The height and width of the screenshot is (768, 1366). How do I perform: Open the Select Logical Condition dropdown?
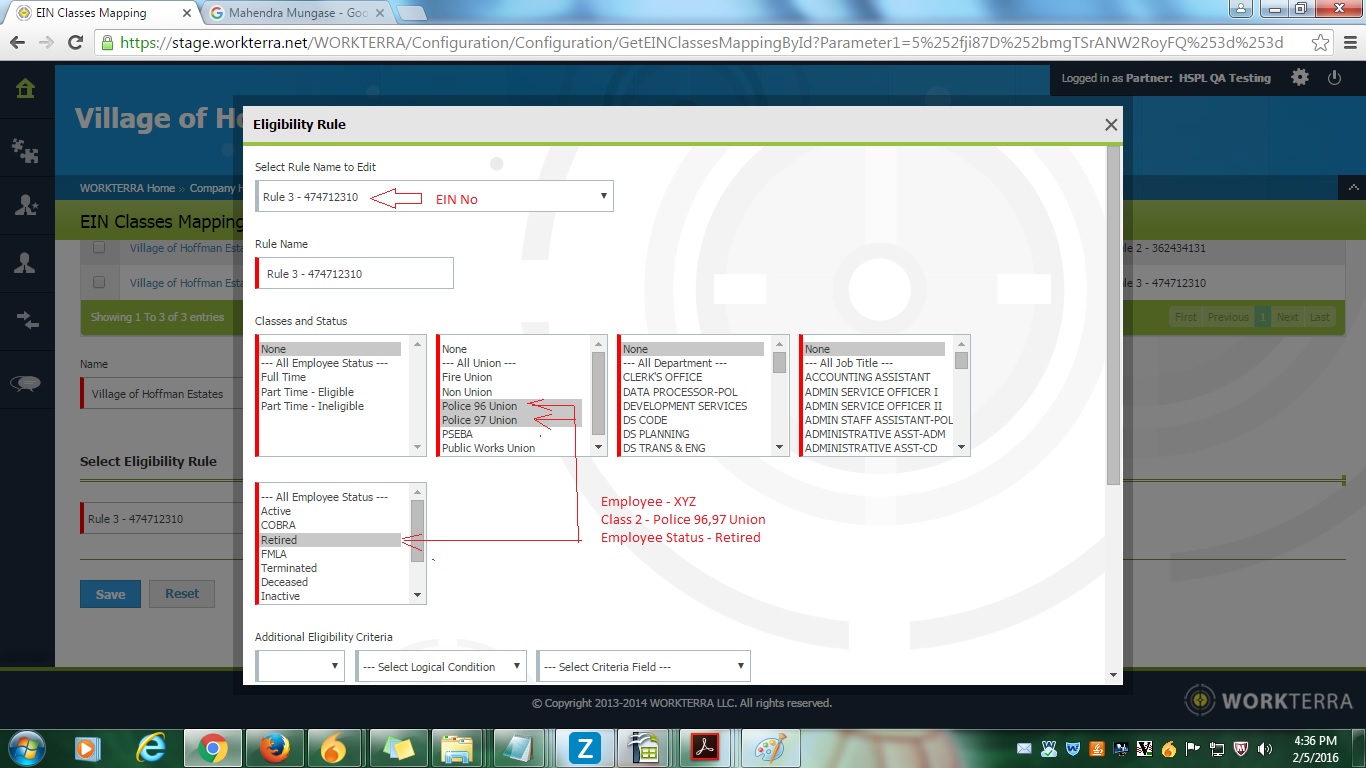pyautogui.click(x=440, y=667)
